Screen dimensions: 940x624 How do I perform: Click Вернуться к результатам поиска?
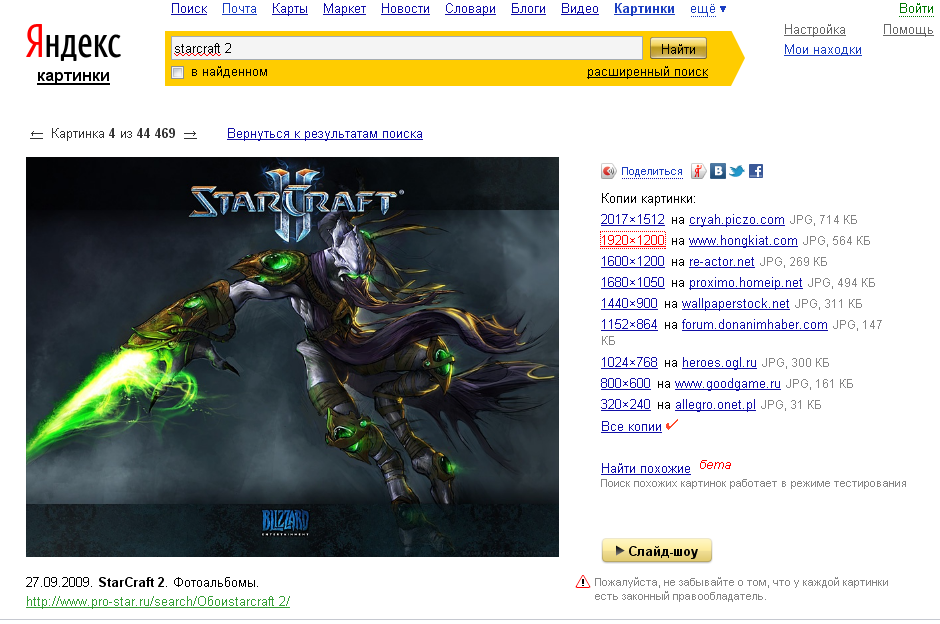pos(325,134)
